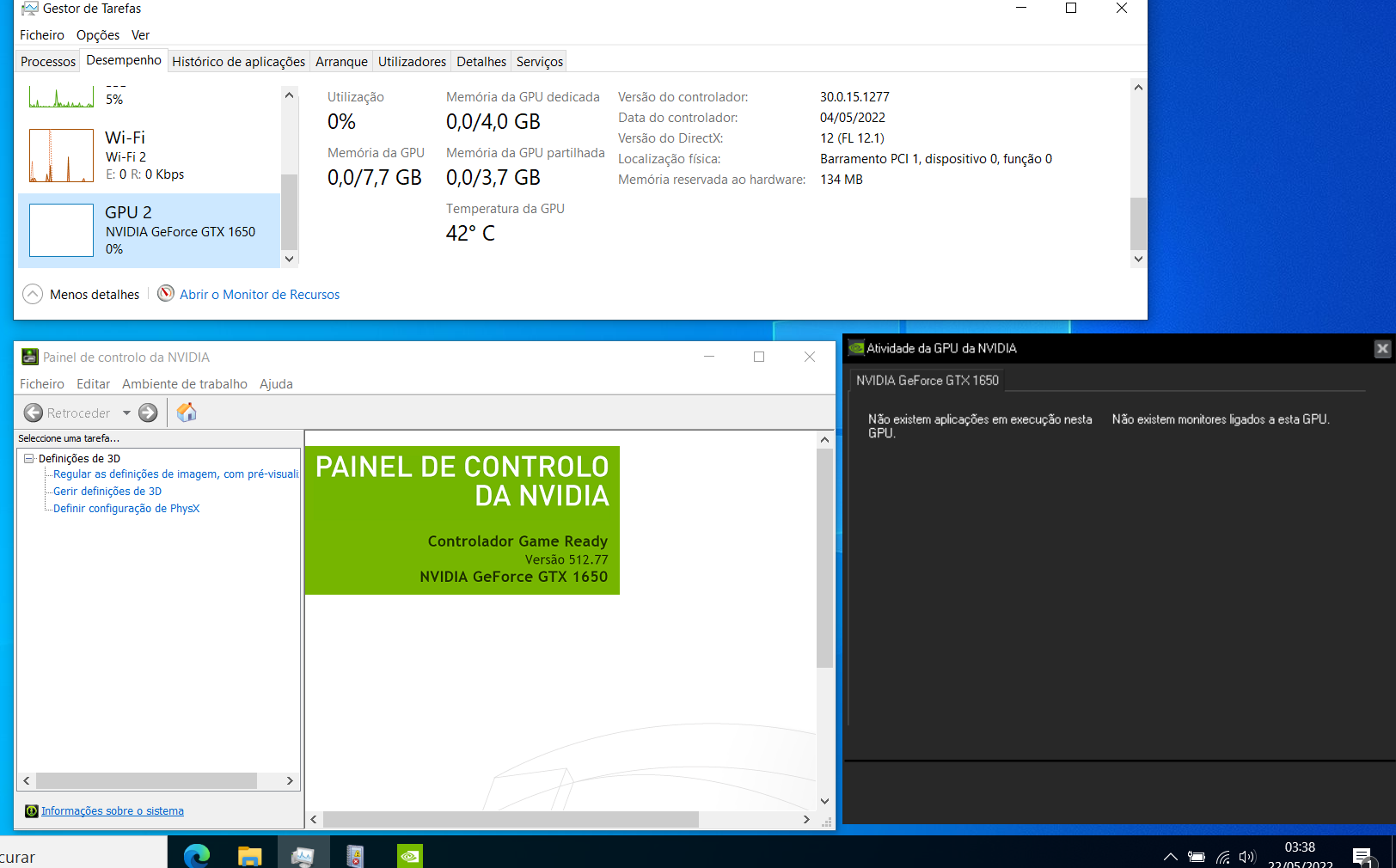Select Gerir definições de 3D task

(x=107, y=491)
